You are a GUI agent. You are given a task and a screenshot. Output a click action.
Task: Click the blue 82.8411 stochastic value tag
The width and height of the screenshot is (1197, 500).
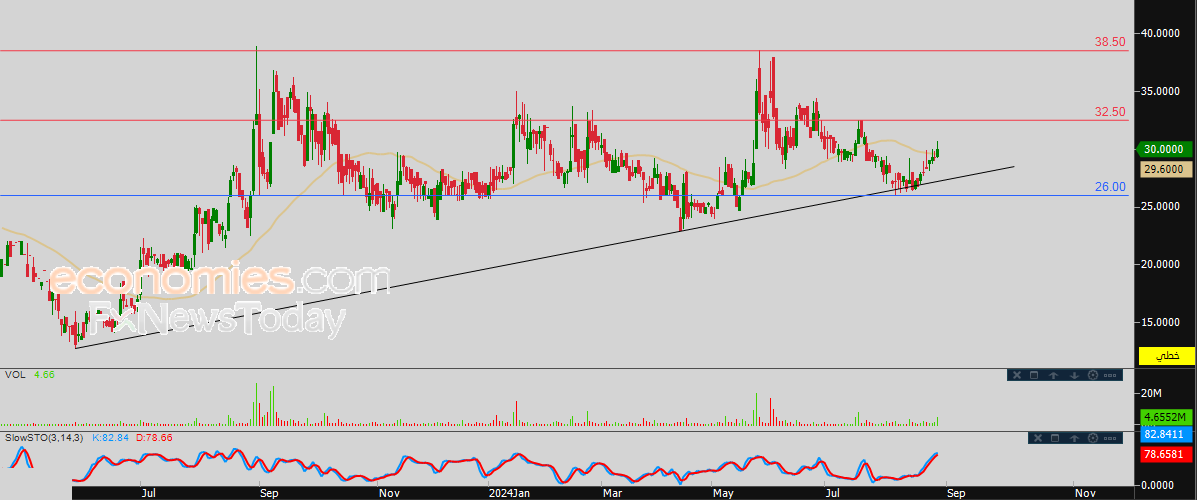(x=1166, y=436)
